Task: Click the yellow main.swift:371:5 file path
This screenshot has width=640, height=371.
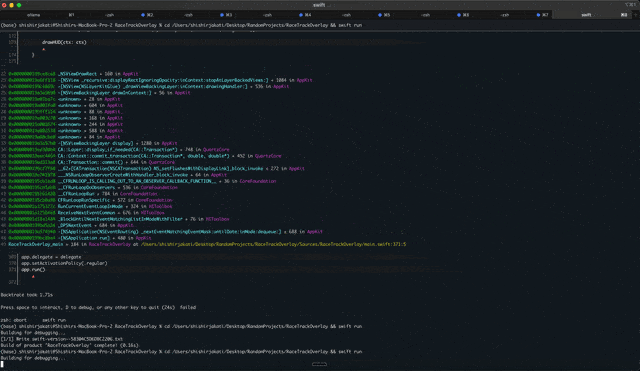Action: (273, 244)
